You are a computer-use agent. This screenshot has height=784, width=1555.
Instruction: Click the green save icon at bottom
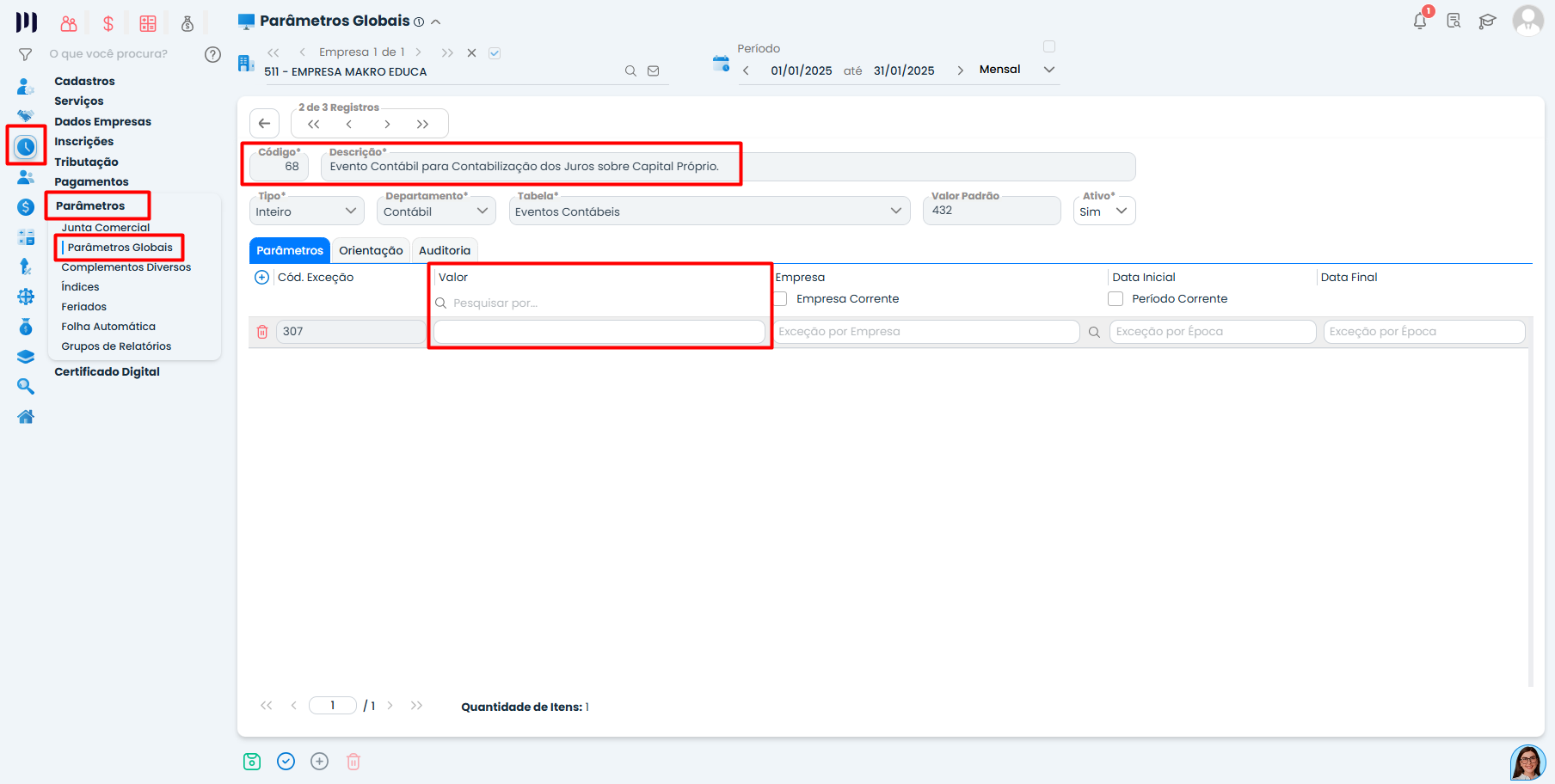(x=252, y=761)
